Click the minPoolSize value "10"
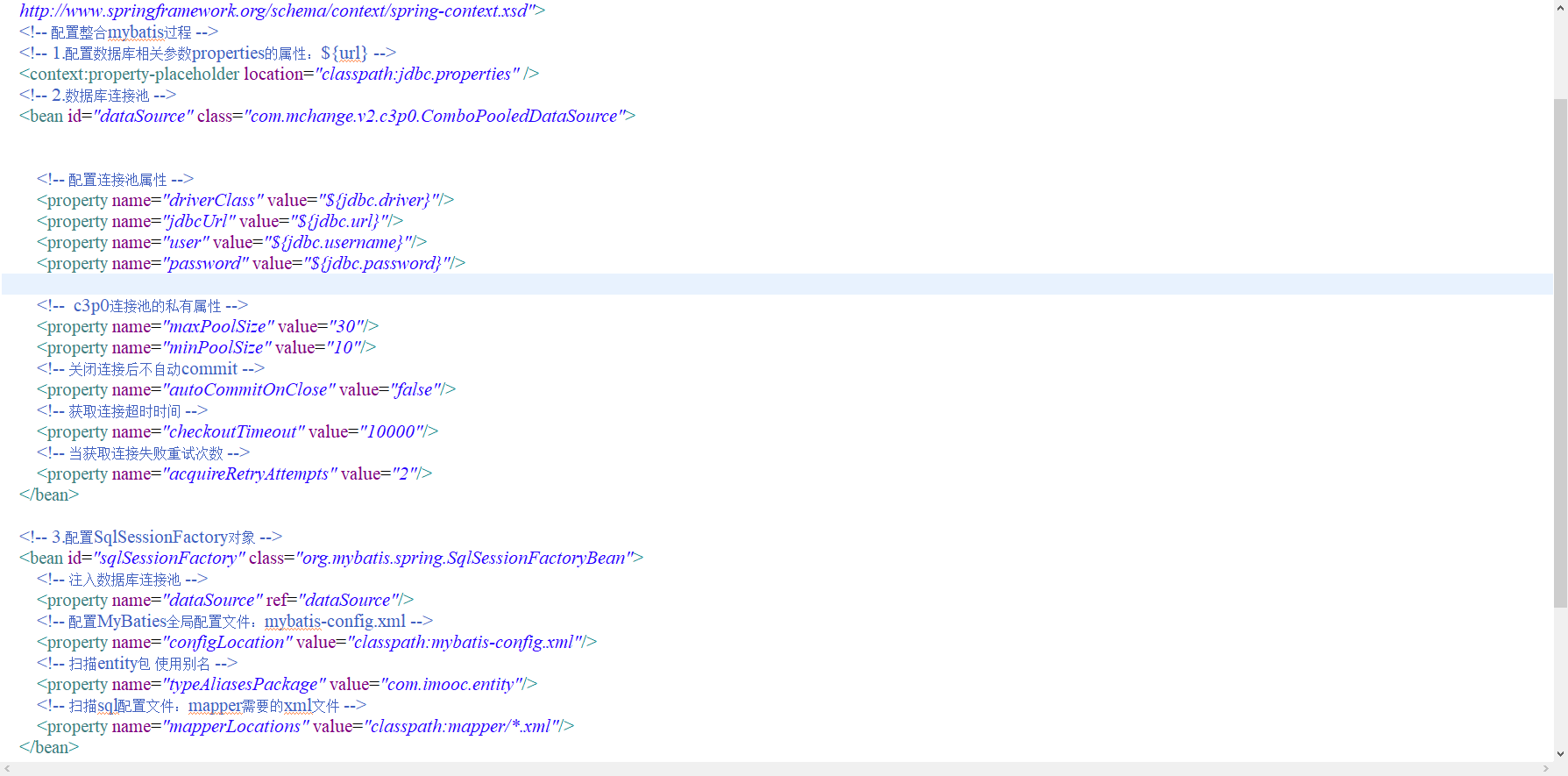 pyautogui.click(x=344, y=348)
